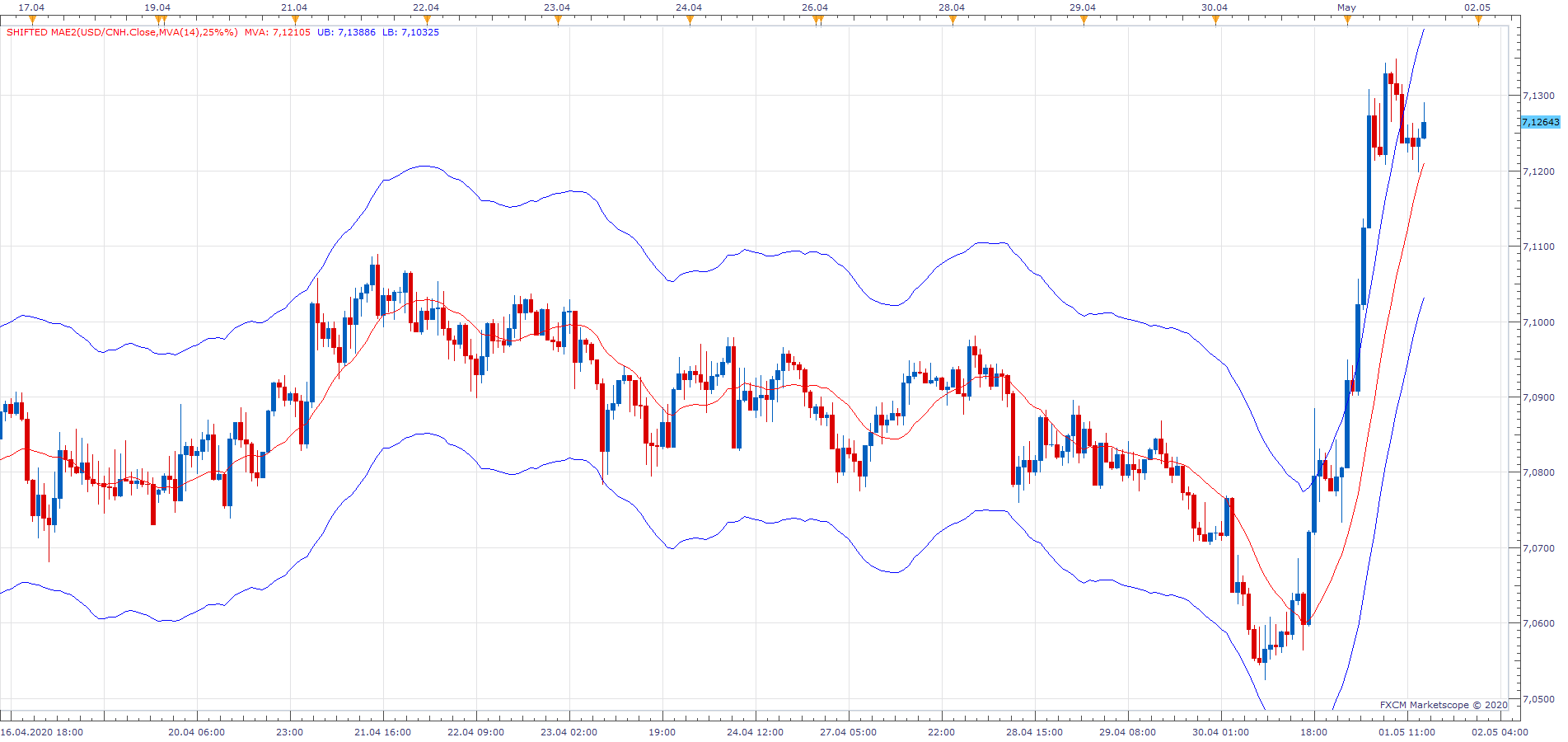
Task: Click the orange marker under 28.04 date
Action: click(953, 20)
